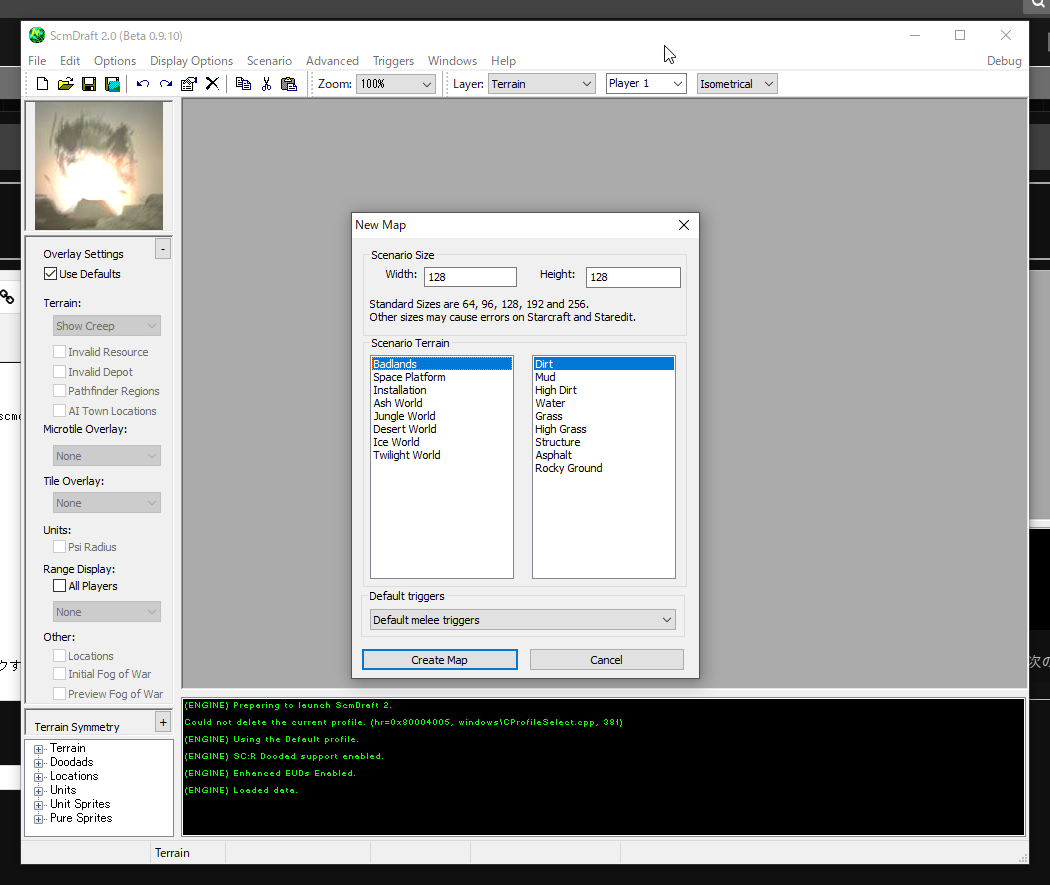This screenshot has width=1050, height=885.
Task: Select High Grass terrain type
Action: (x=604, y=429)
